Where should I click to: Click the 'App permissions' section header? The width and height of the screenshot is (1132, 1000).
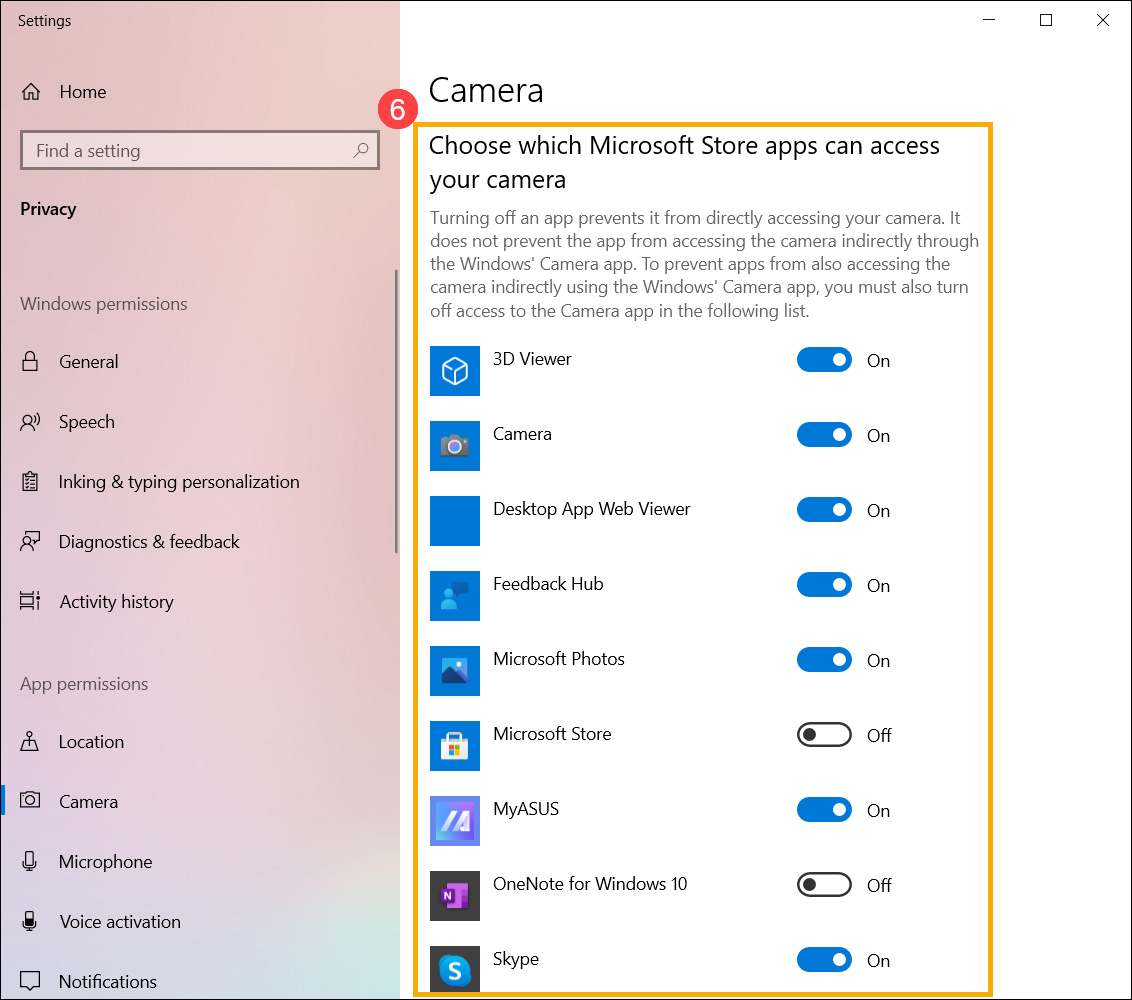tap(84, 684)
